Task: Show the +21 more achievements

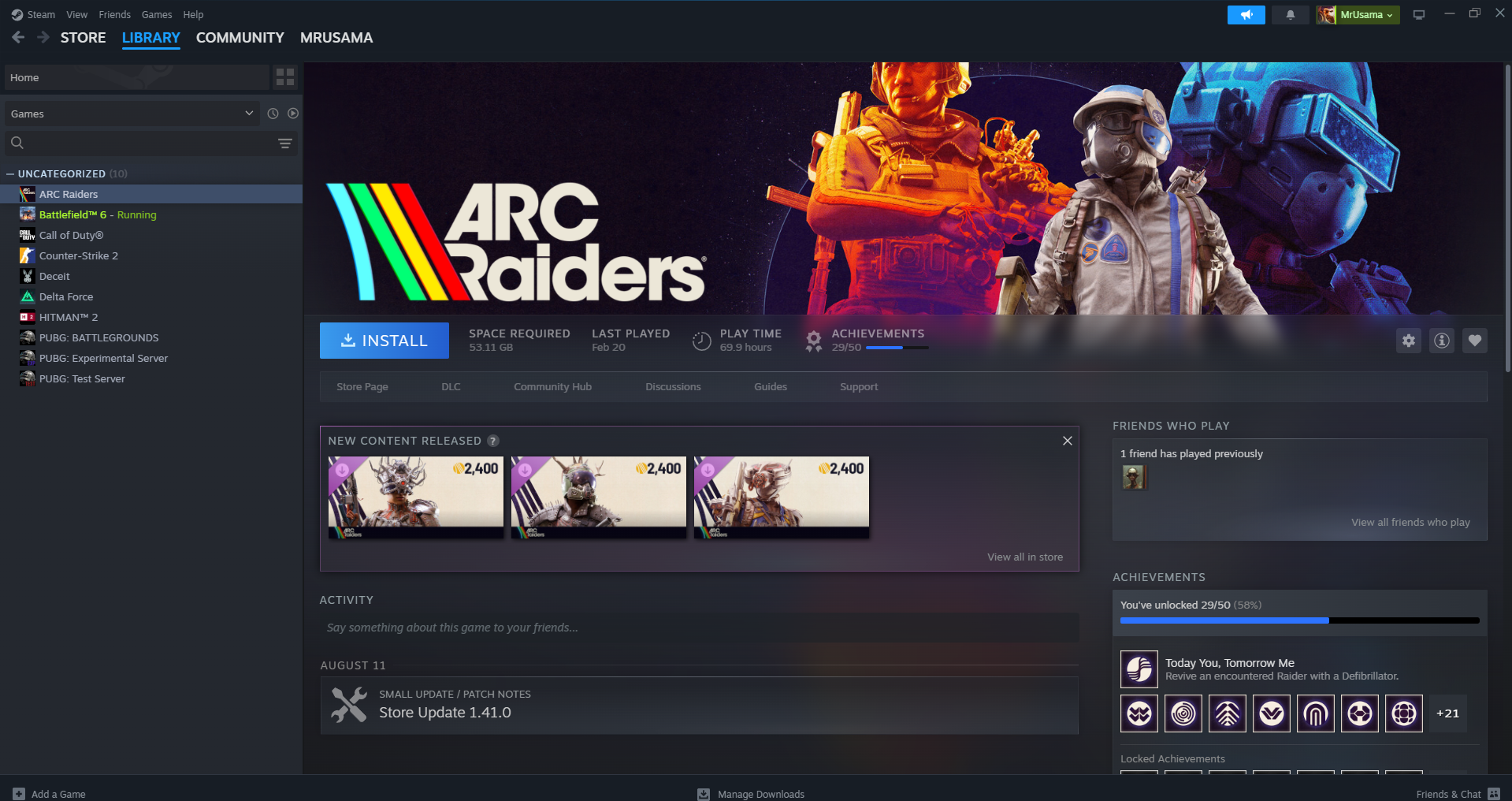Action: pos(1448,713)
